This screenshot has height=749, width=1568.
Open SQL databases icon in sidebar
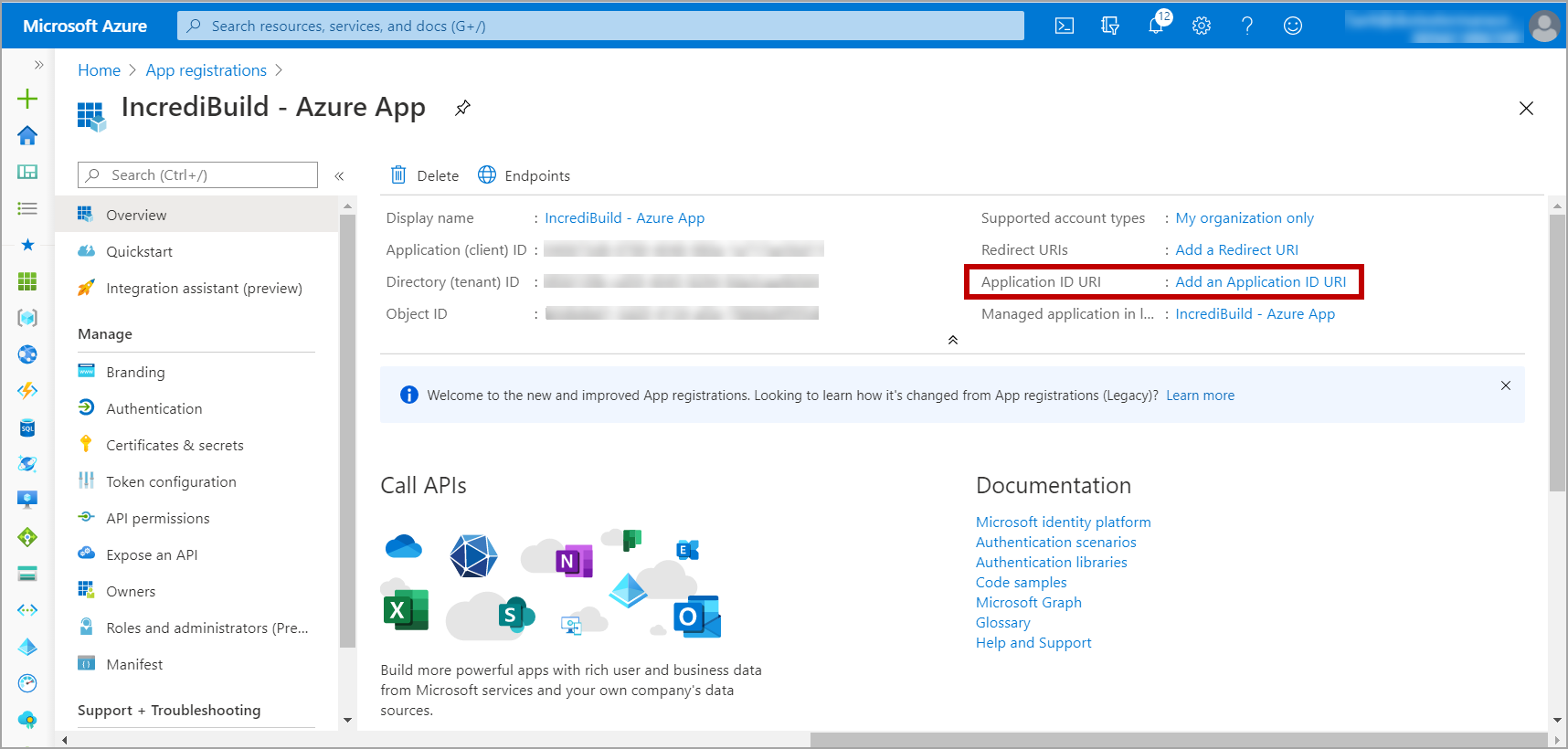pos(27,427)
